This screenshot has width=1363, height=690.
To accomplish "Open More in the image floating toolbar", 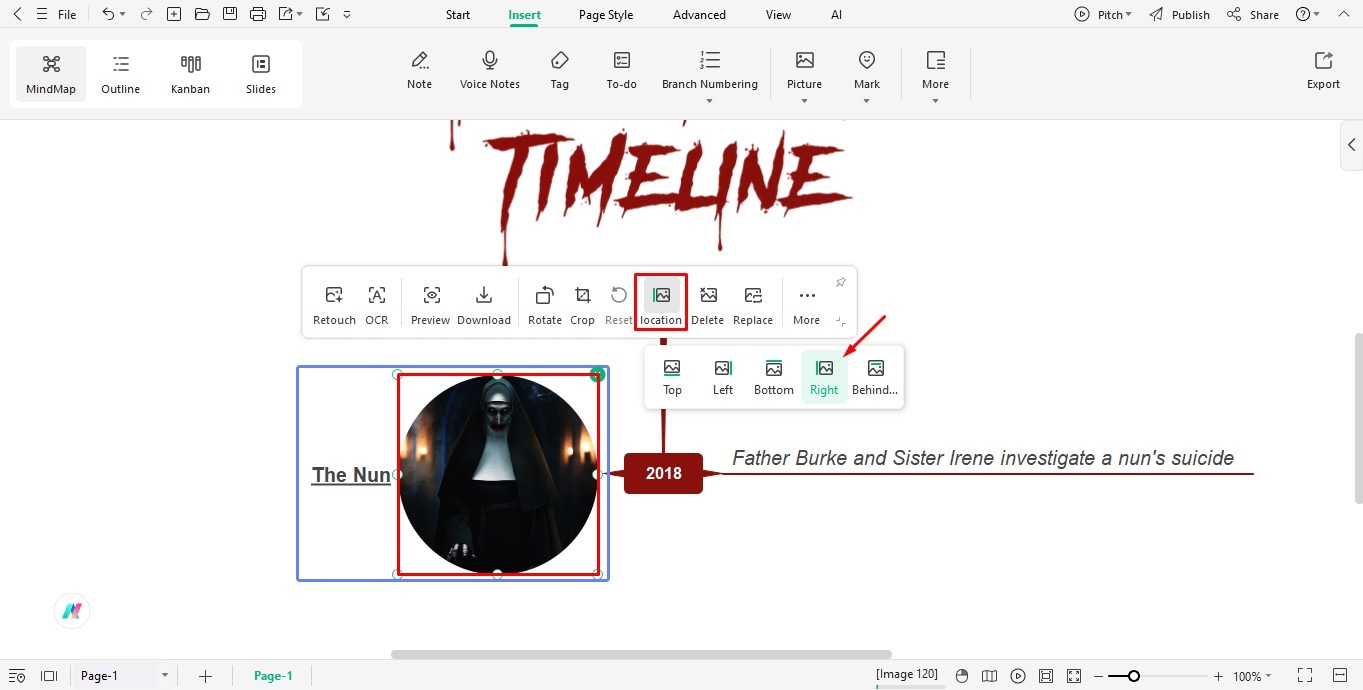I will (807, 305).
